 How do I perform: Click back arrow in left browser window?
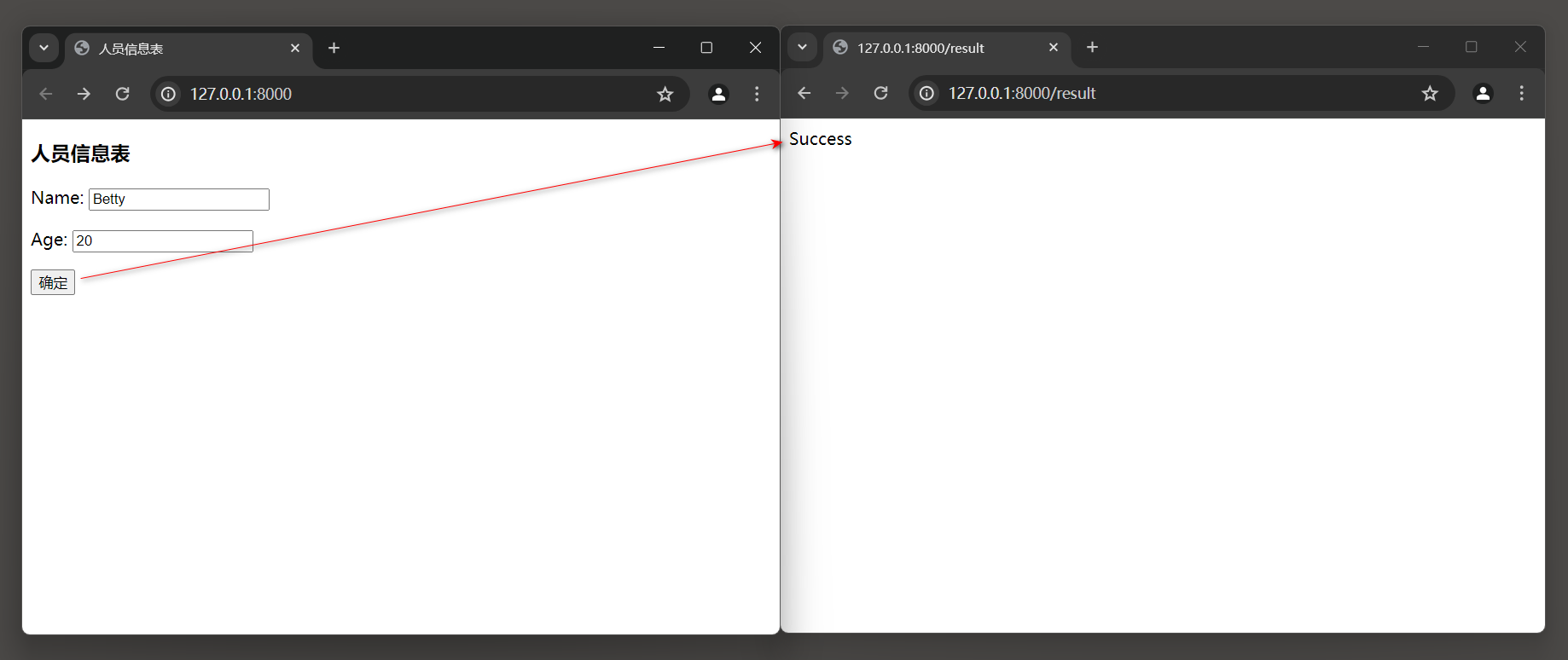[x=46, y=94]
